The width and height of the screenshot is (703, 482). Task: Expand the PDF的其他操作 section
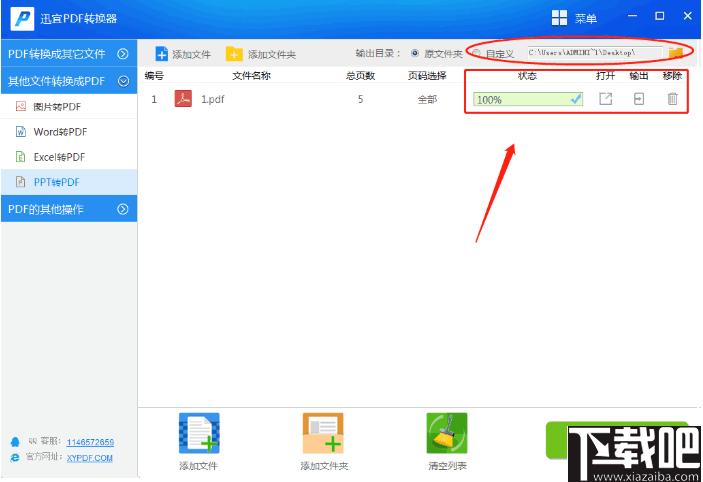(x=69, y=209)
